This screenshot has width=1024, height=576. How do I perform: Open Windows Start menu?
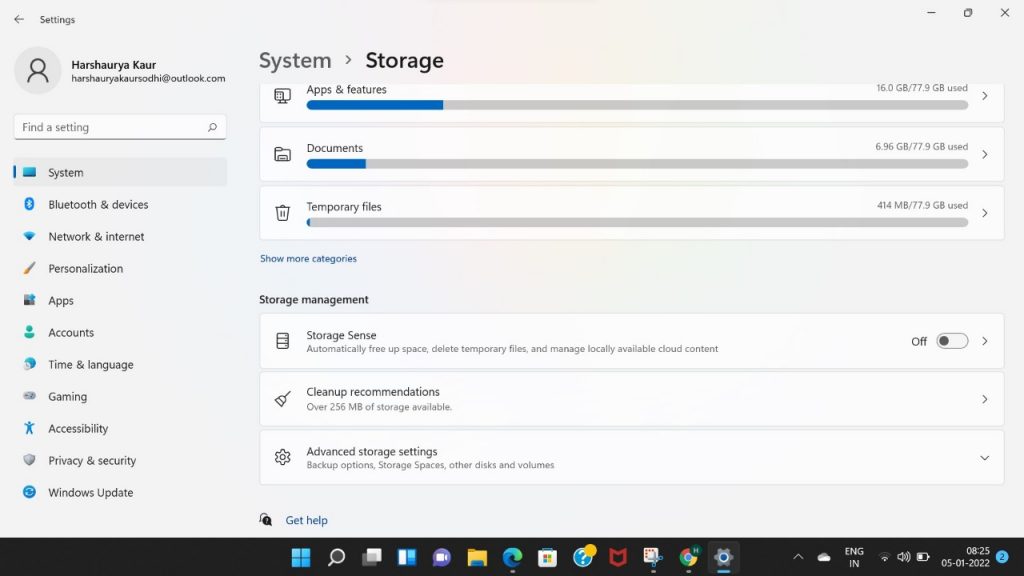click(x=301, y=558)
